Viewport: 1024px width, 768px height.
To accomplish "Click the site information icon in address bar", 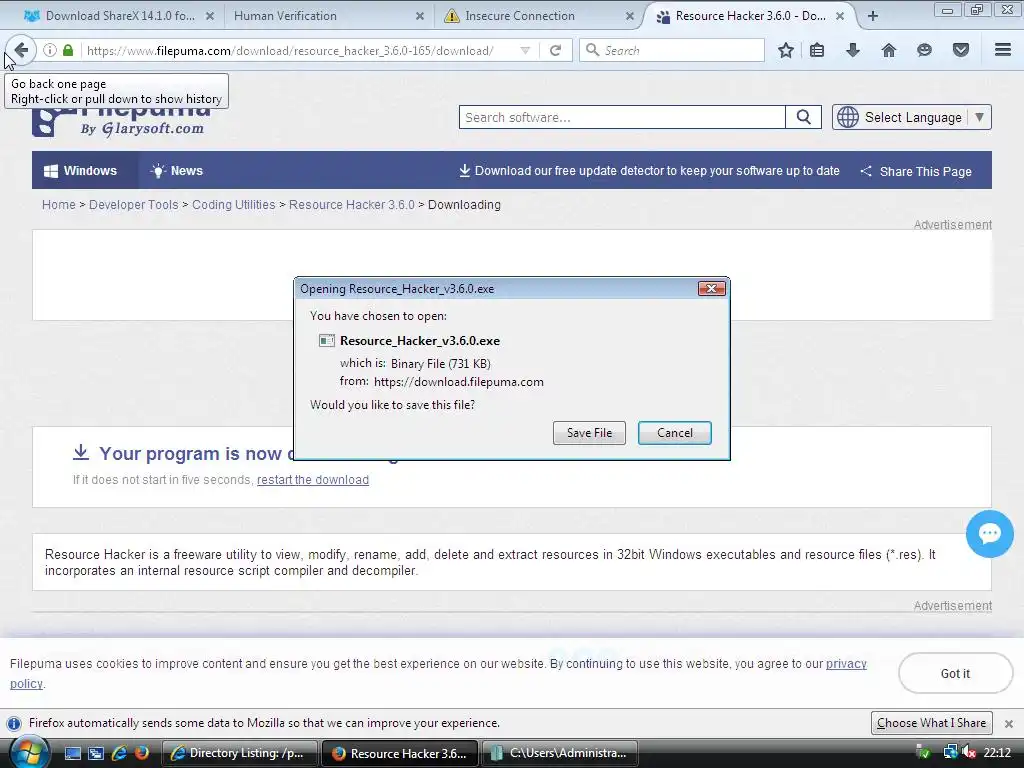I will click(x=50, y=50).
